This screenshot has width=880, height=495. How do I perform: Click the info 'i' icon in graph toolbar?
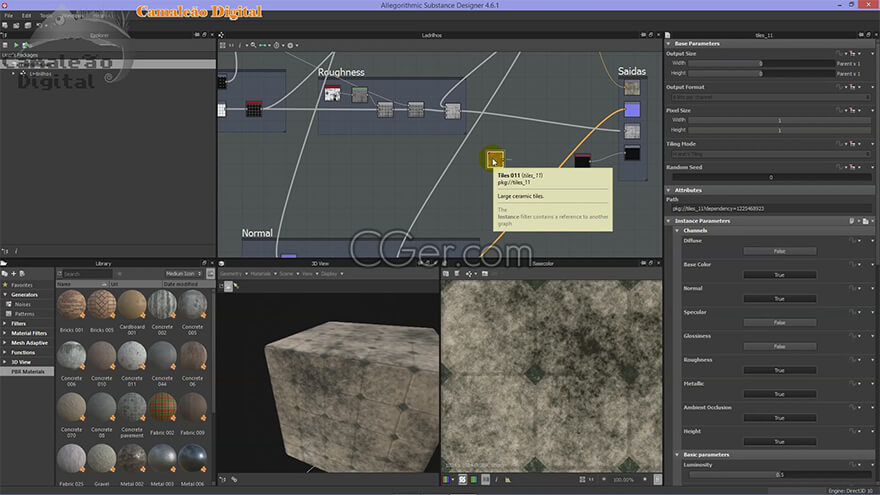(240, 45)
